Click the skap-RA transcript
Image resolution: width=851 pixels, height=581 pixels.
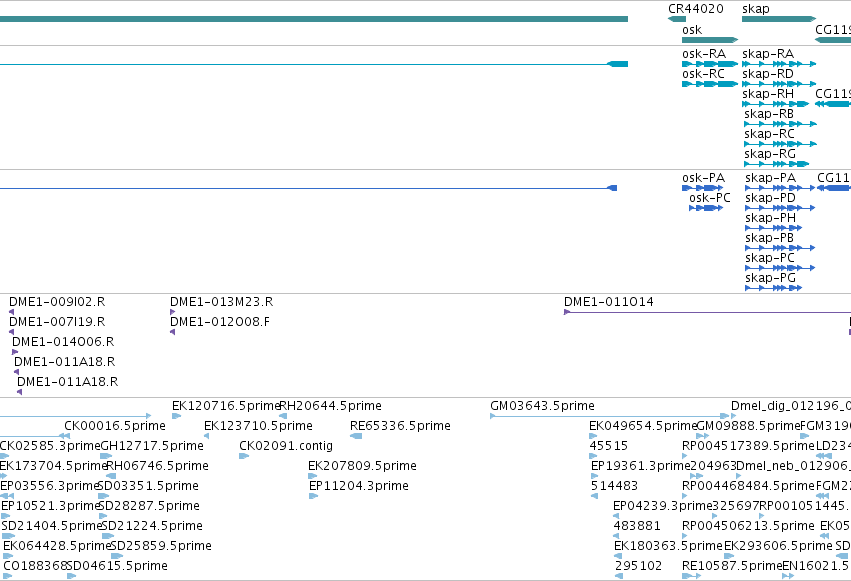(779, 64)
